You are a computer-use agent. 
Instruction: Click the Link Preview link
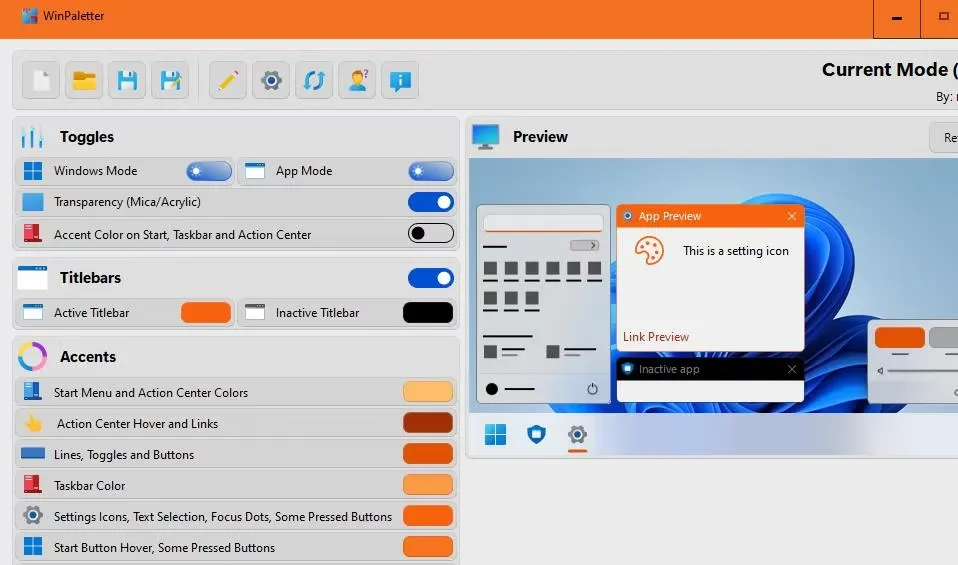[656, 337]
